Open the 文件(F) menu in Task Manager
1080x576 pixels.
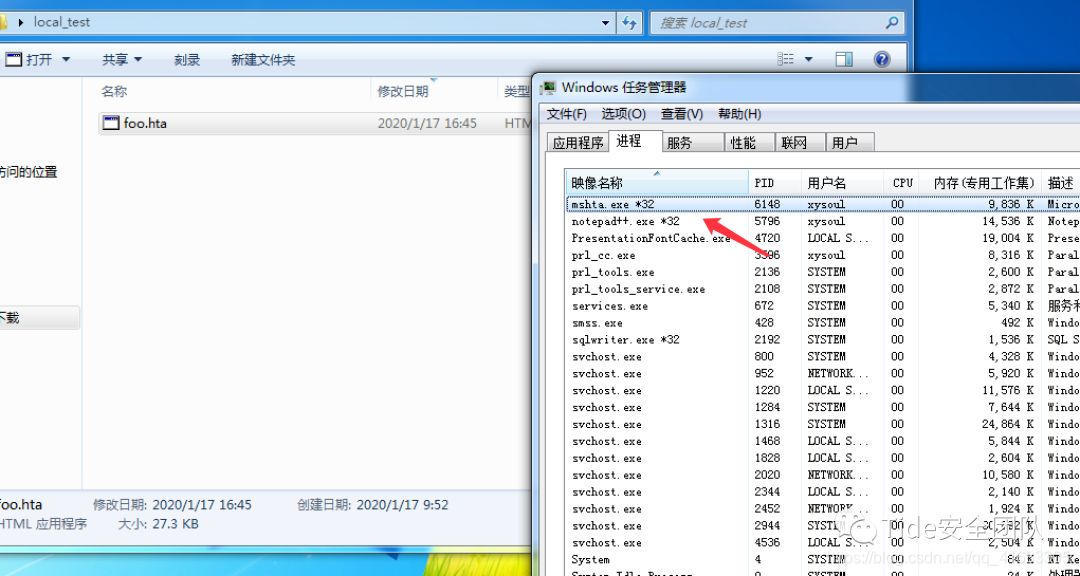[567, 114]
